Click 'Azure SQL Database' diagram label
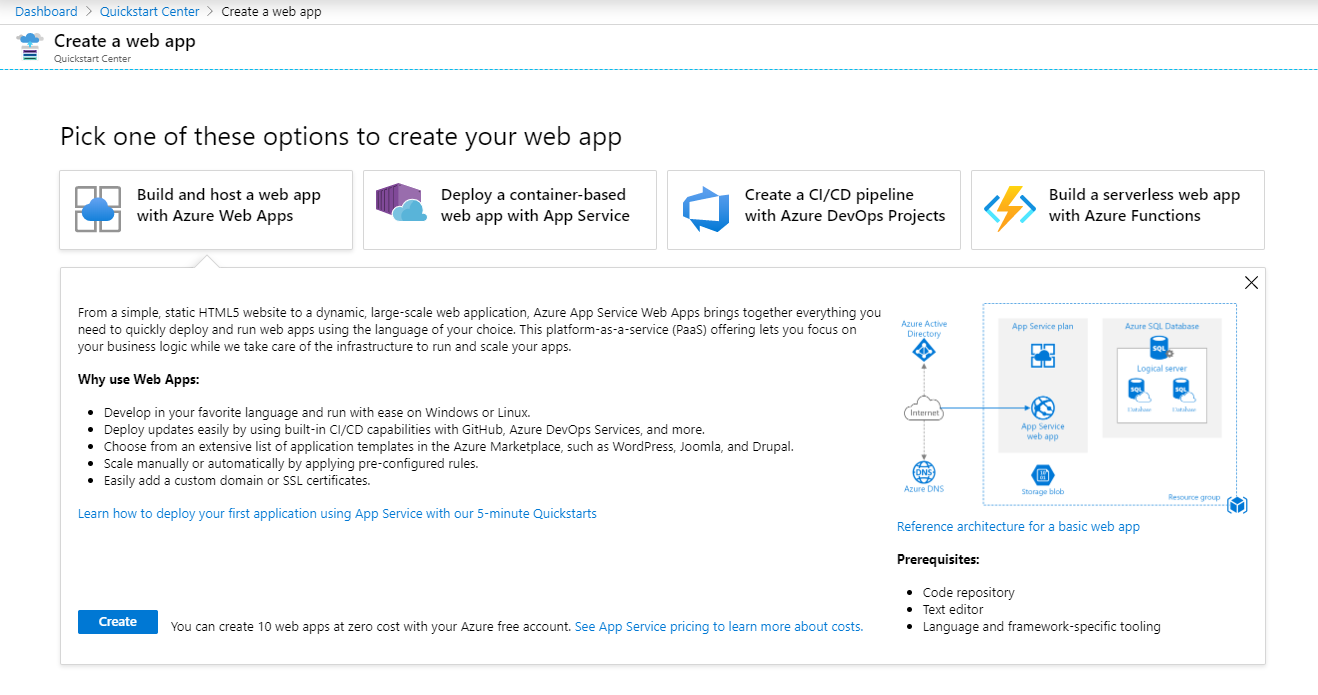The image size is (1318, 695). [1162, 326]
